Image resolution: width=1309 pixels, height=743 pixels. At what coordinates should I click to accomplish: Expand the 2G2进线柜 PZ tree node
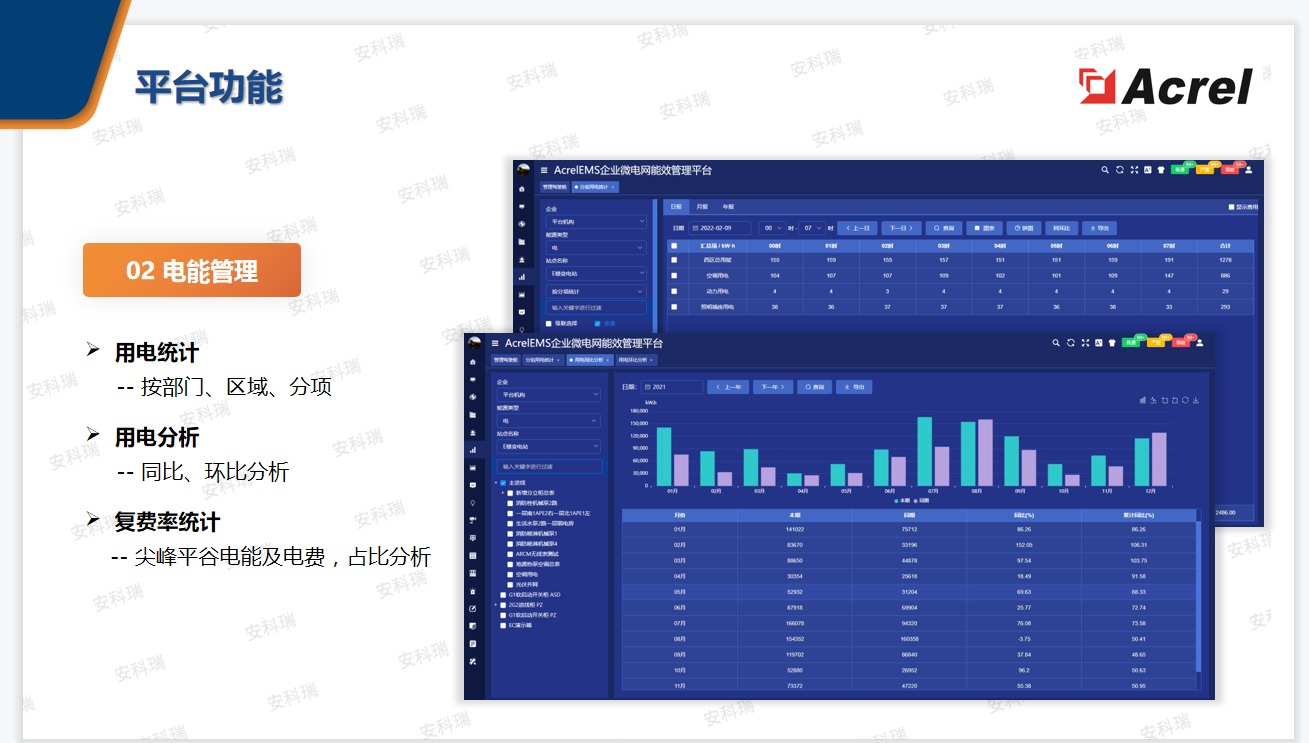click(496, 605)
